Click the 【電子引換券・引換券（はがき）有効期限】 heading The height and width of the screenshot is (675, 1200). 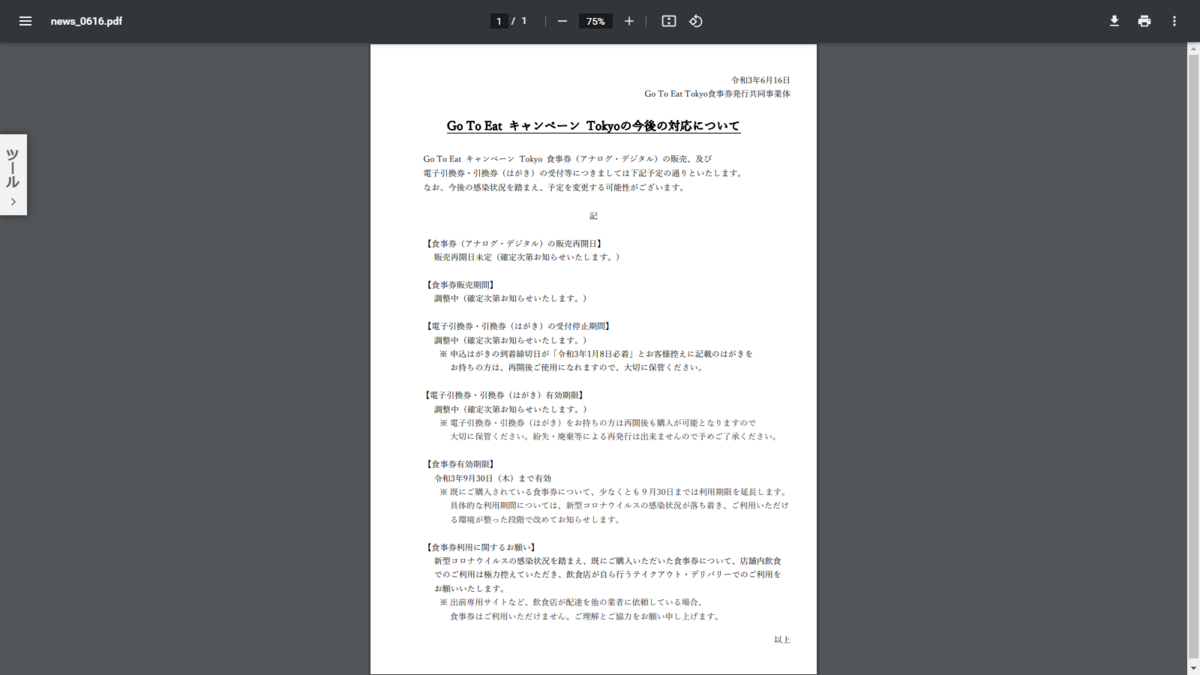pos(504,395)
